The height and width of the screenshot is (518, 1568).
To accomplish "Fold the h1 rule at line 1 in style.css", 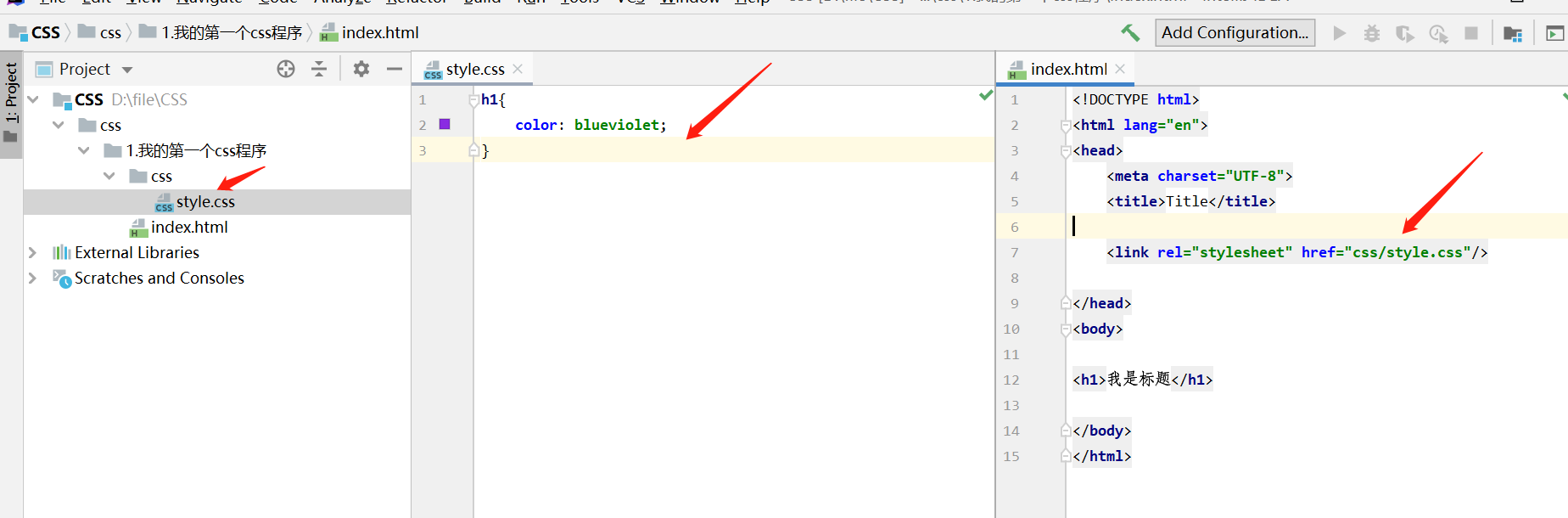I will (x=474, y=100).
